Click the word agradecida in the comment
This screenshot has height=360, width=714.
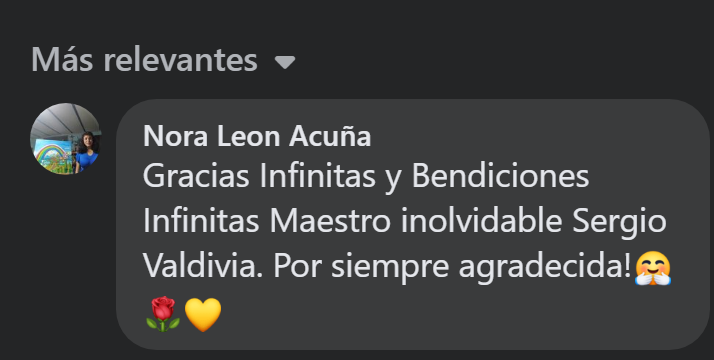pyautogui.click(x=546, y=268)
